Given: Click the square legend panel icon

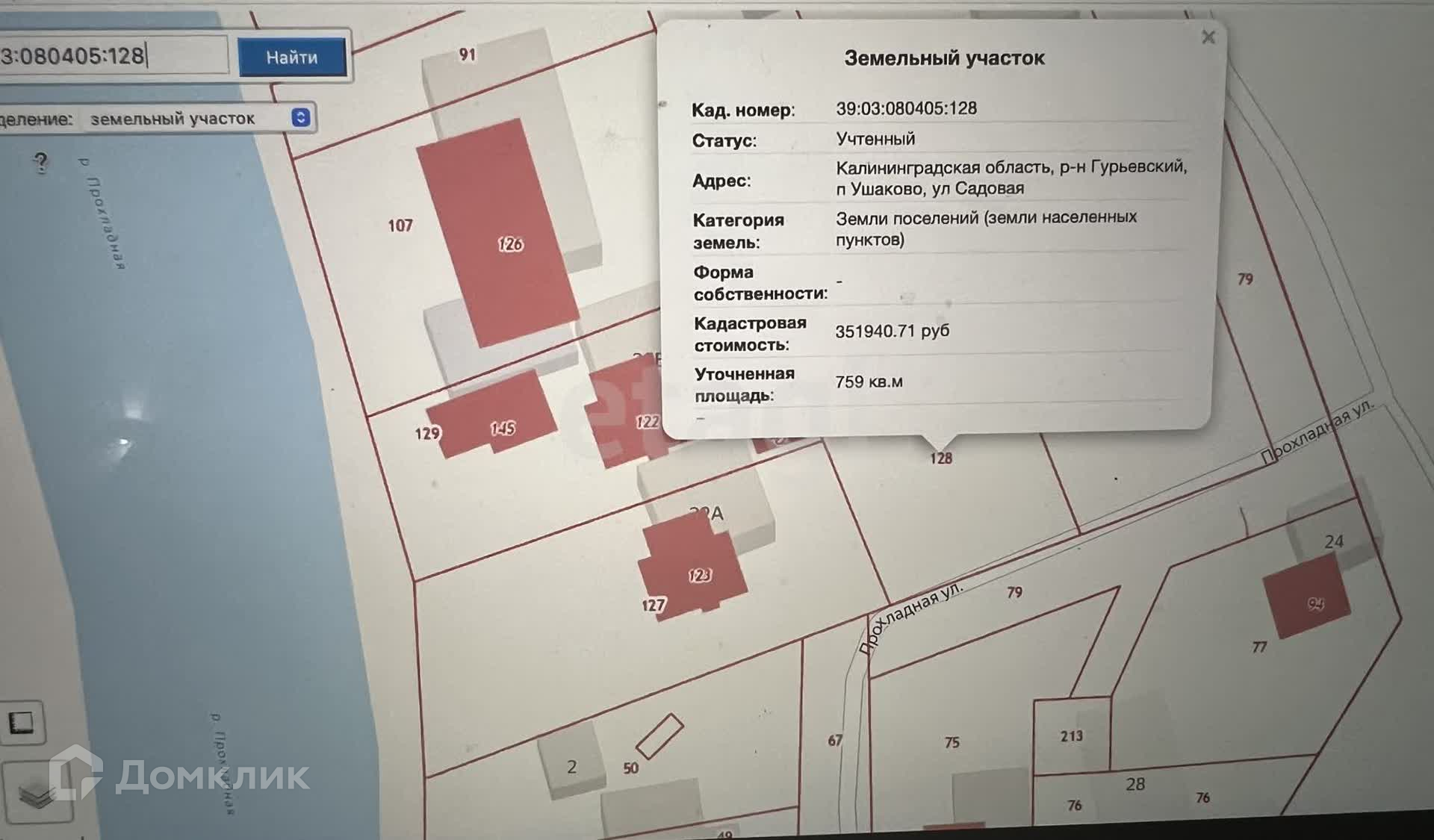Looking at the screenshot, I should pos(22,722).
